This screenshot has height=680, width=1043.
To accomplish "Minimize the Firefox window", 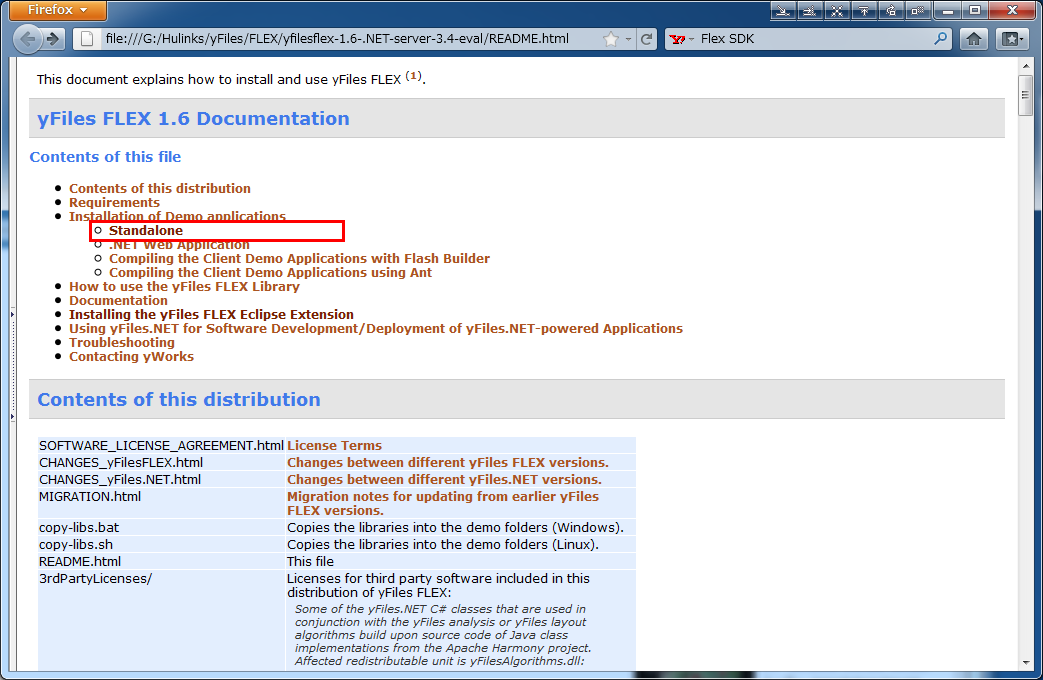I will [x=948, y=11].
